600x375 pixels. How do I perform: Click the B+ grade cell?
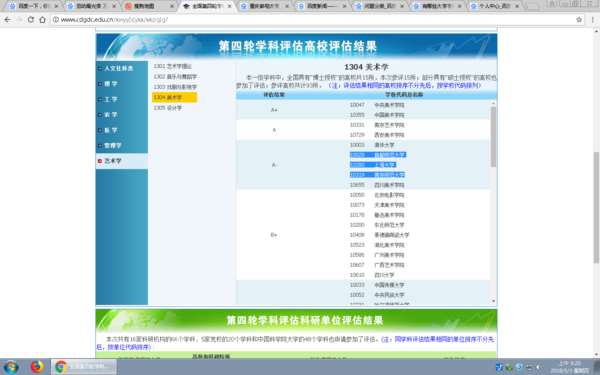point(274,235)
